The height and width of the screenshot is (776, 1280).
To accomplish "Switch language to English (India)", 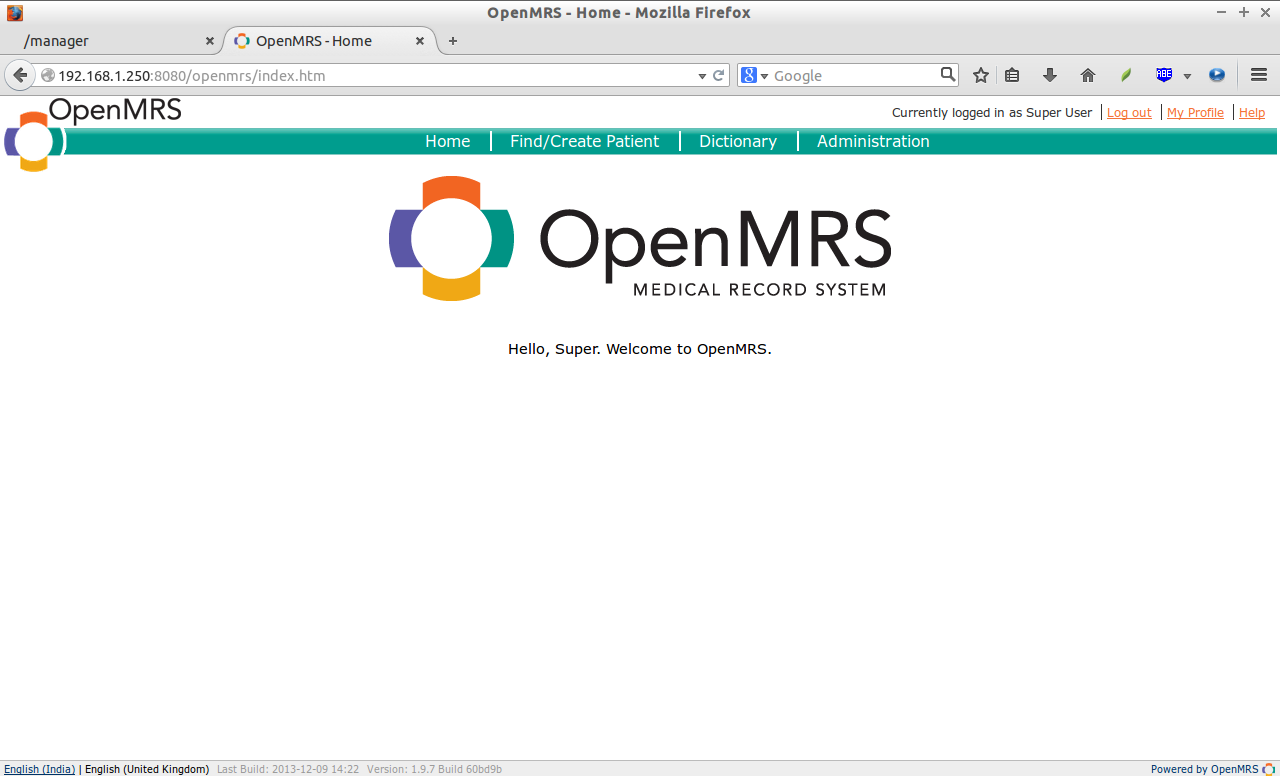I will tap(40, 769).
